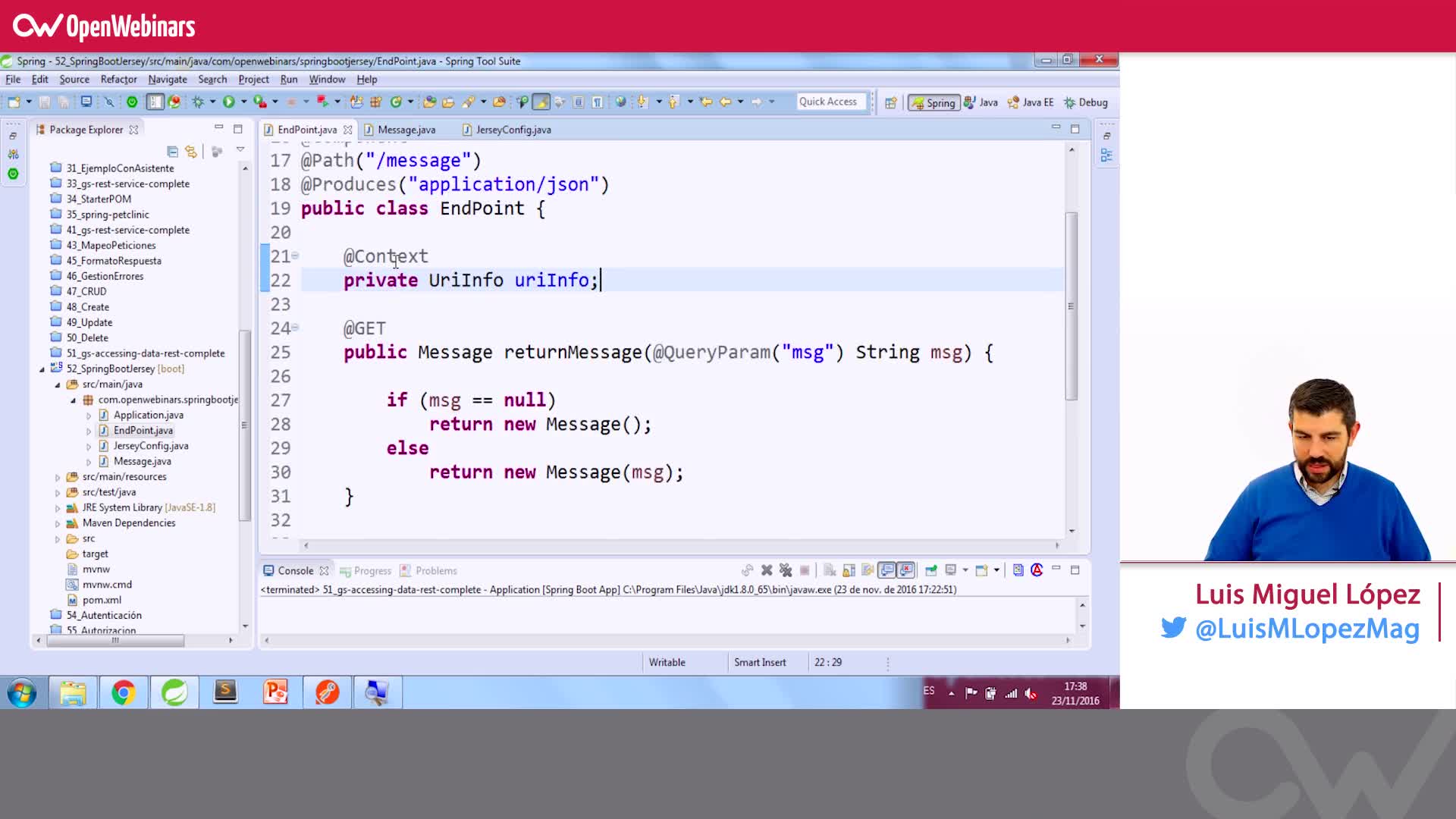Viewport: 1456px width, 819px height.
Task: Toggle Scroll Lock in the Console view
Action: [x=849, y=570]
